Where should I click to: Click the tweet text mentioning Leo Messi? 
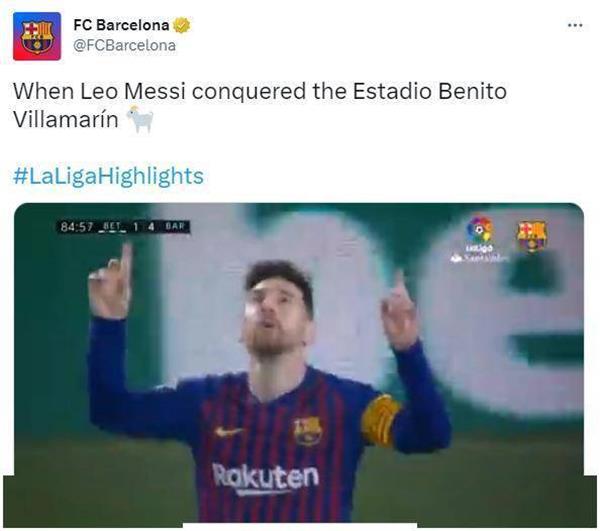pos(260,91)
